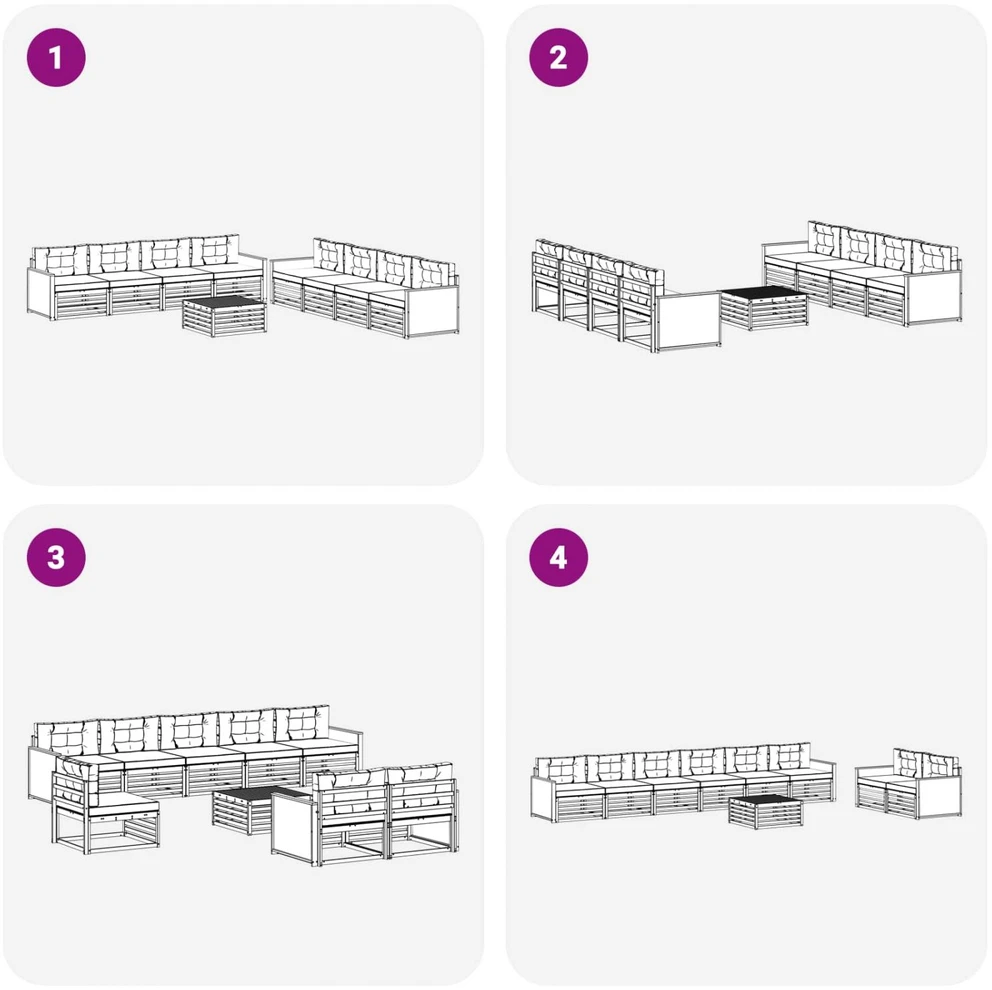
Task: Select the back-facing left sofa in layout 2
Action: (x=626, y=296)
